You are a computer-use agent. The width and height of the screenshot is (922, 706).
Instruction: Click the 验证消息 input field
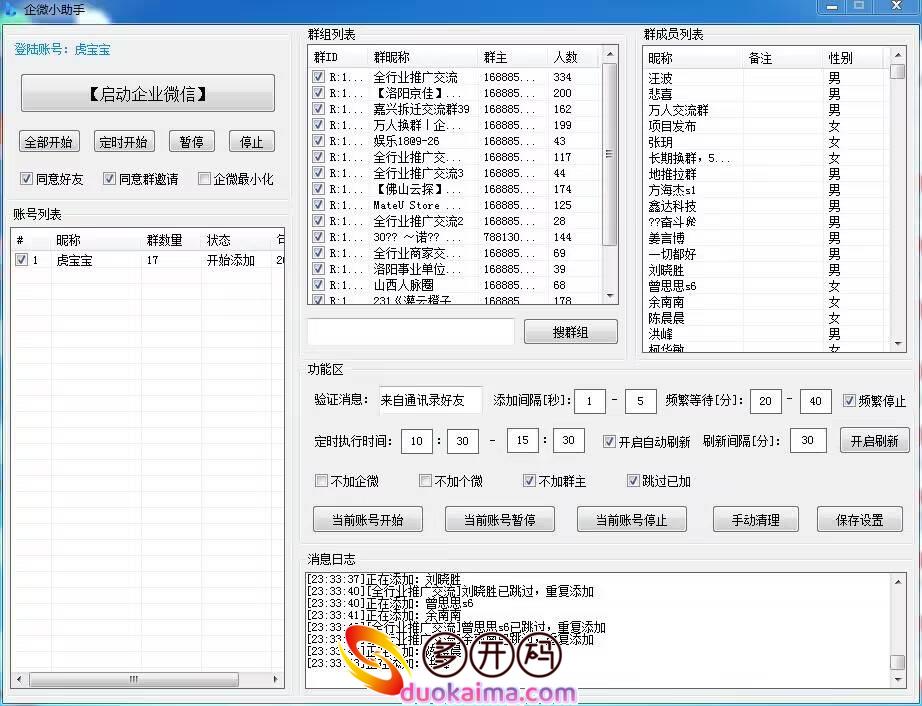pos(430,400)
